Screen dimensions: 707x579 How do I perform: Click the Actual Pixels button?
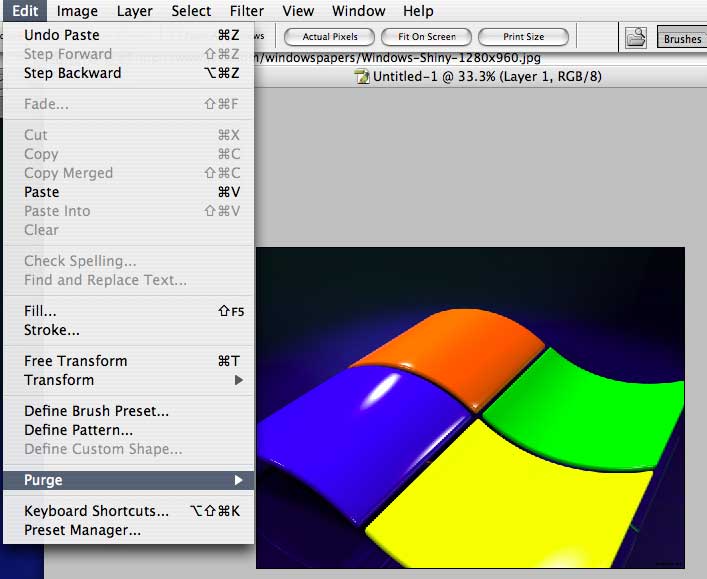pos(330,37)
